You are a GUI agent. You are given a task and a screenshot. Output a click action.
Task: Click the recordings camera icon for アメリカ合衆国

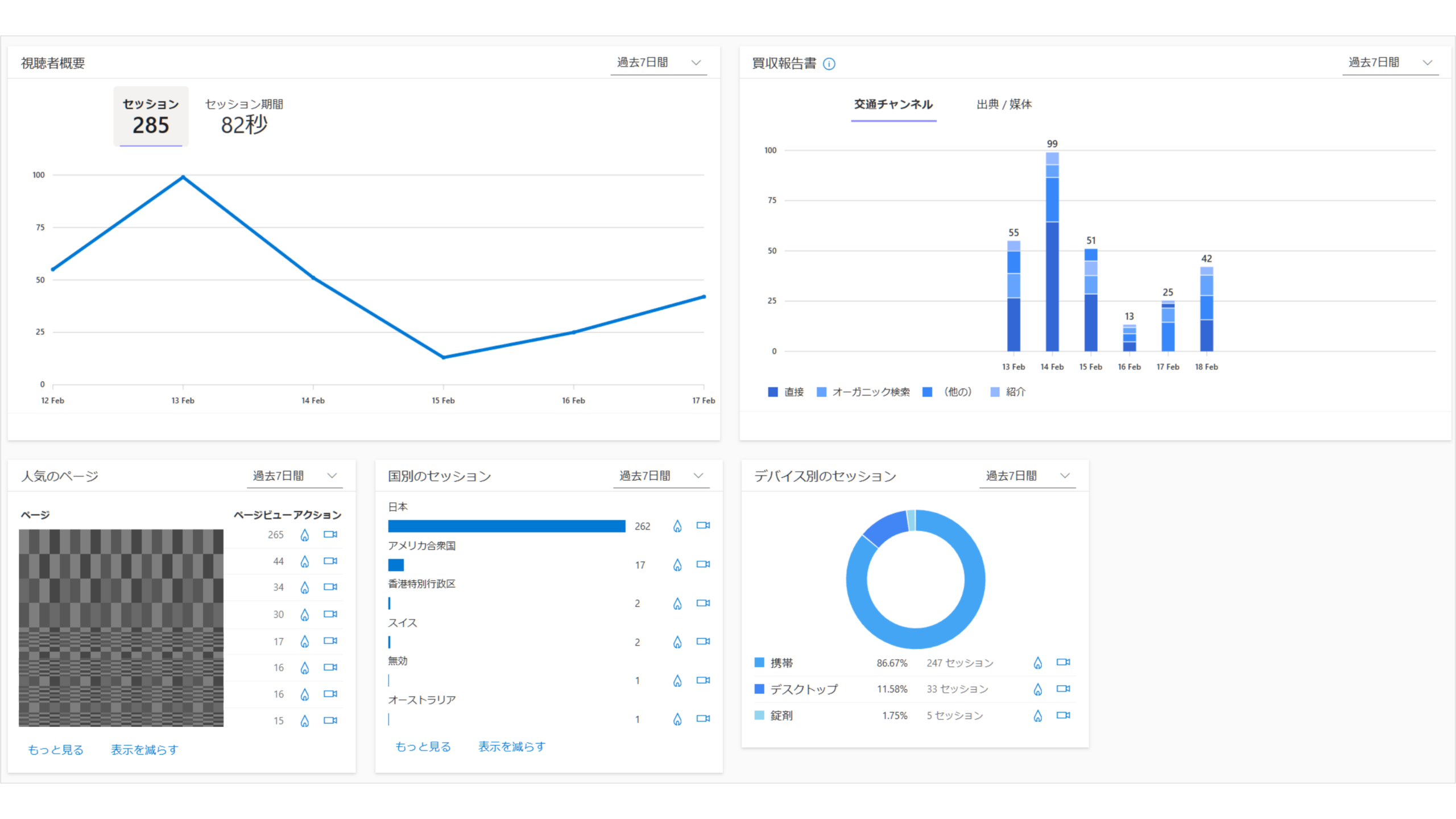coord(703,564)
